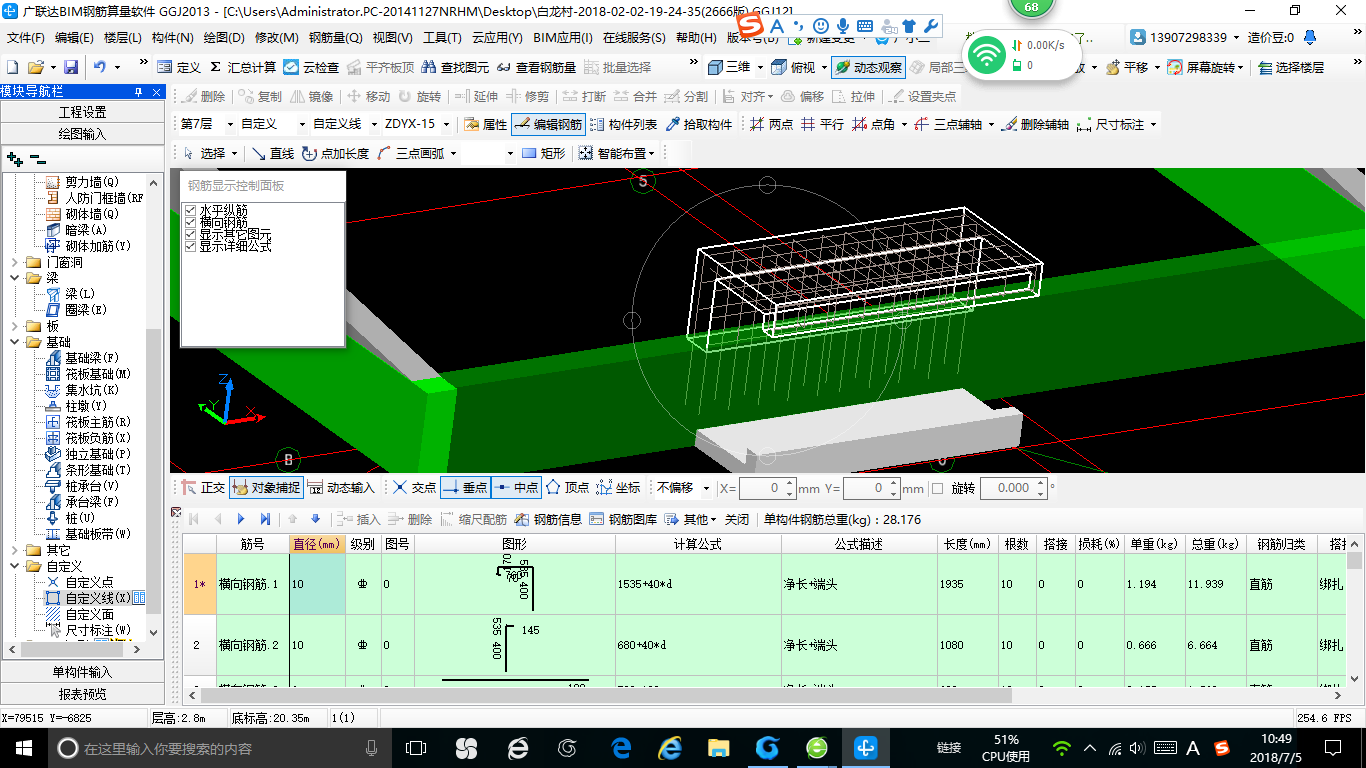1366x768 pixels.
Task: Open the BIM应用(I) menu
Action: (562, 38)
